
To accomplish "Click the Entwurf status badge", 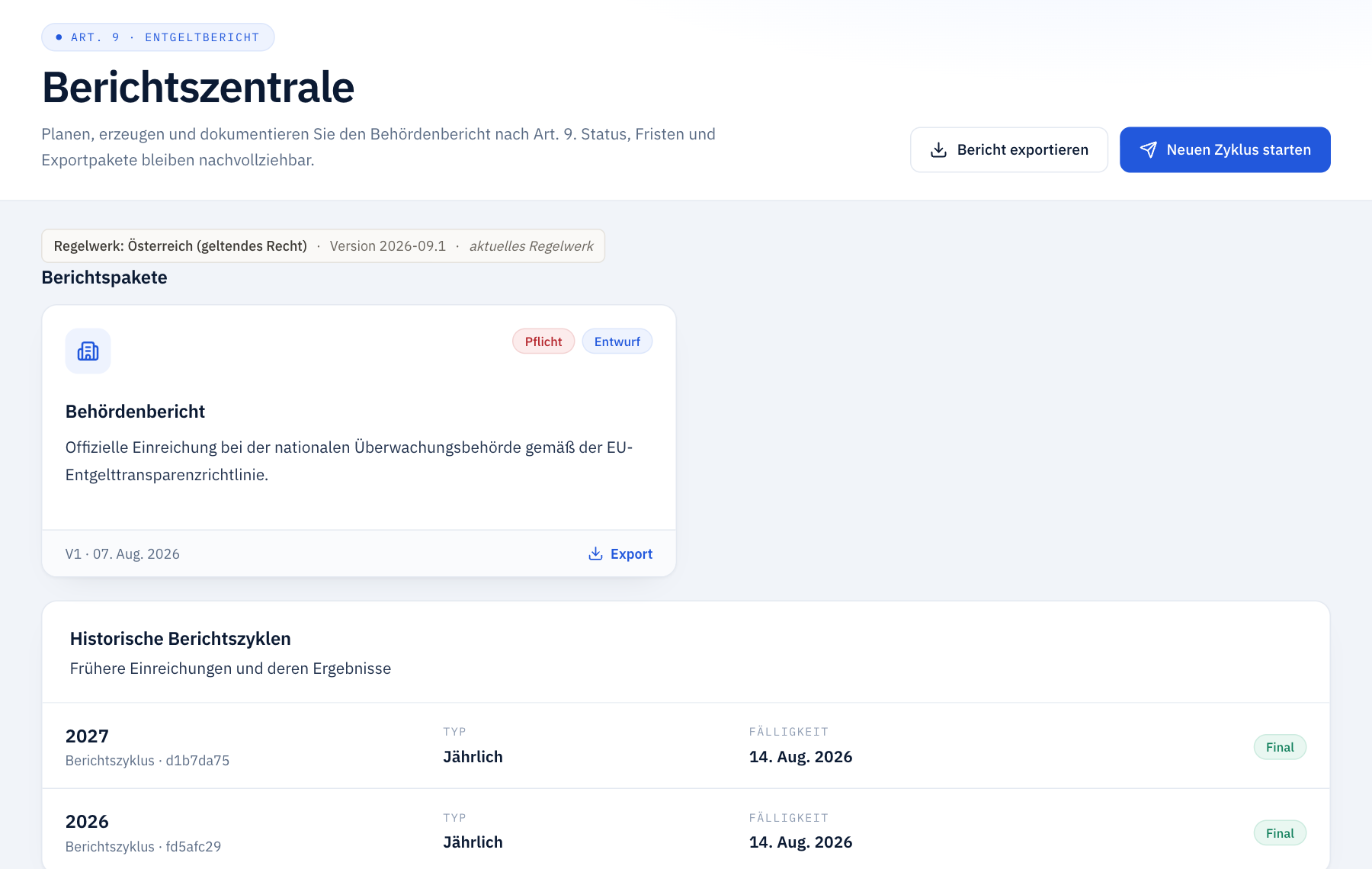I will pyautogui.click(x=617, y=342).
